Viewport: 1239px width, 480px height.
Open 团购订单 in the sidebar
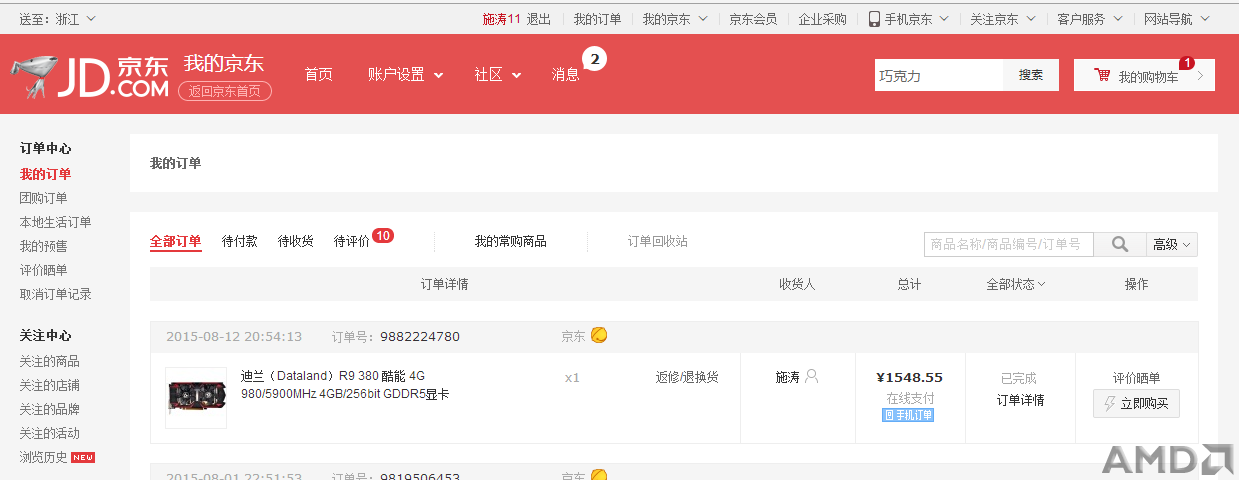click(x=44, y=198)
